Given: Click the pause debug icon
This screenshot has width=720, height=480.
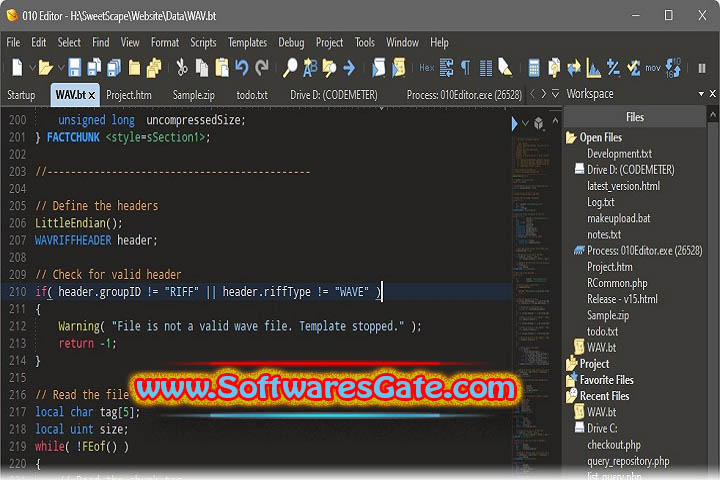Looking at the screenshot, I should [x=702, y=68].
